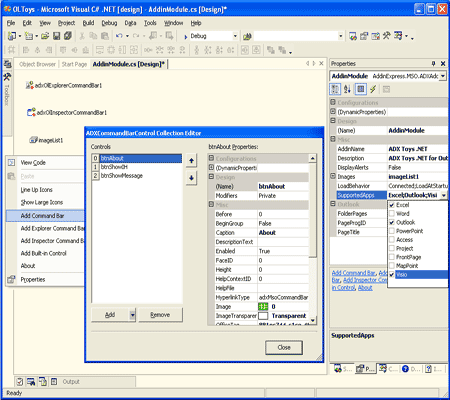Open the Find combo box dropdown
The height and width of the screenshot is (400, 450).
pyautogui.click(x=340, y=36)
